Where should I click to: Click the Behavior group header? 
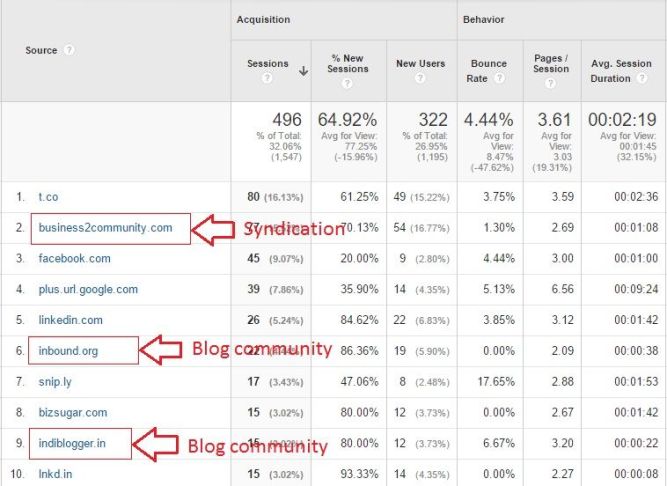pos(484,20)
